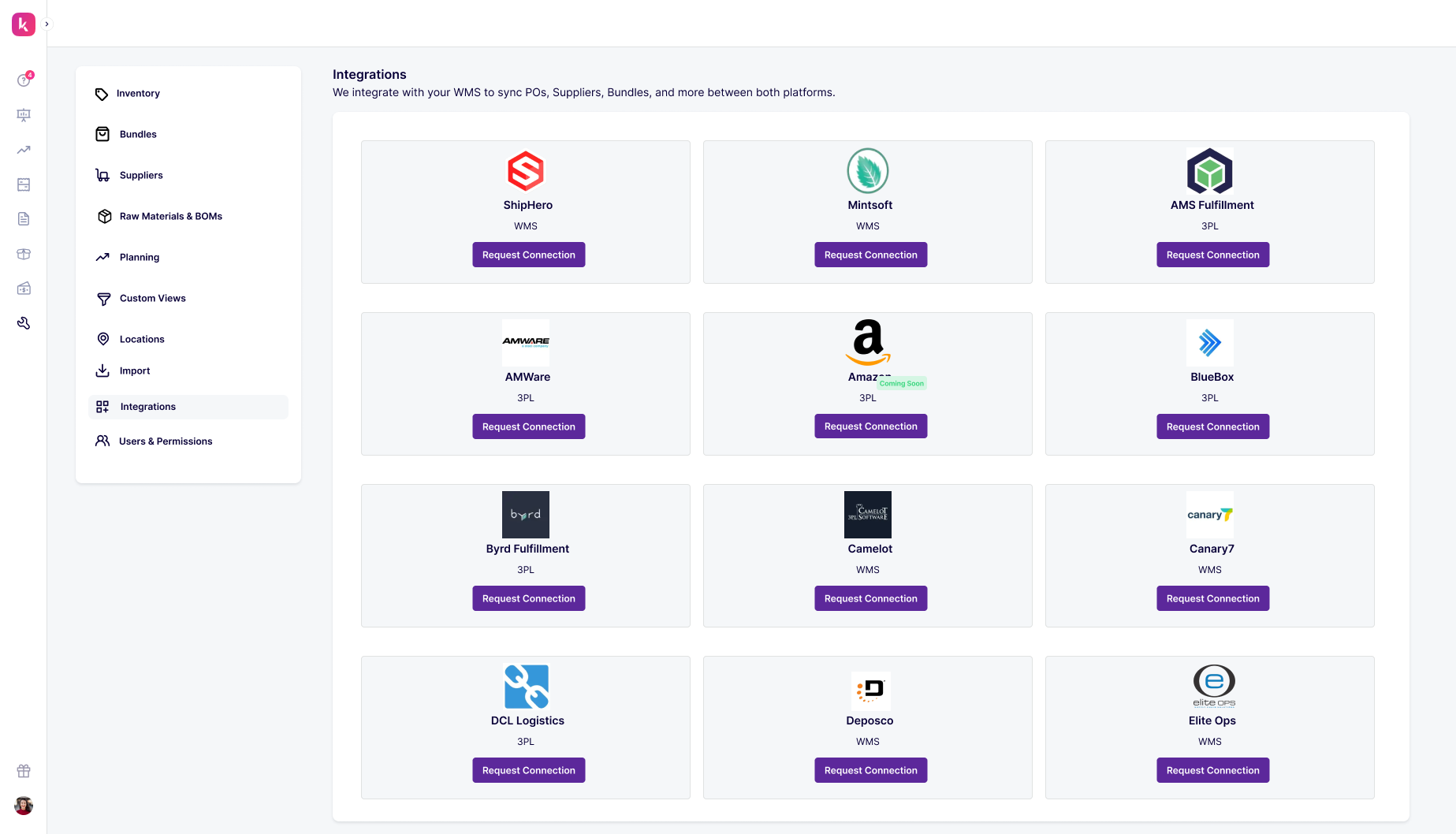Viewport: 1456px width, 834px height.
Task: Open the presentation board icon in the rail
Action: 24,115
